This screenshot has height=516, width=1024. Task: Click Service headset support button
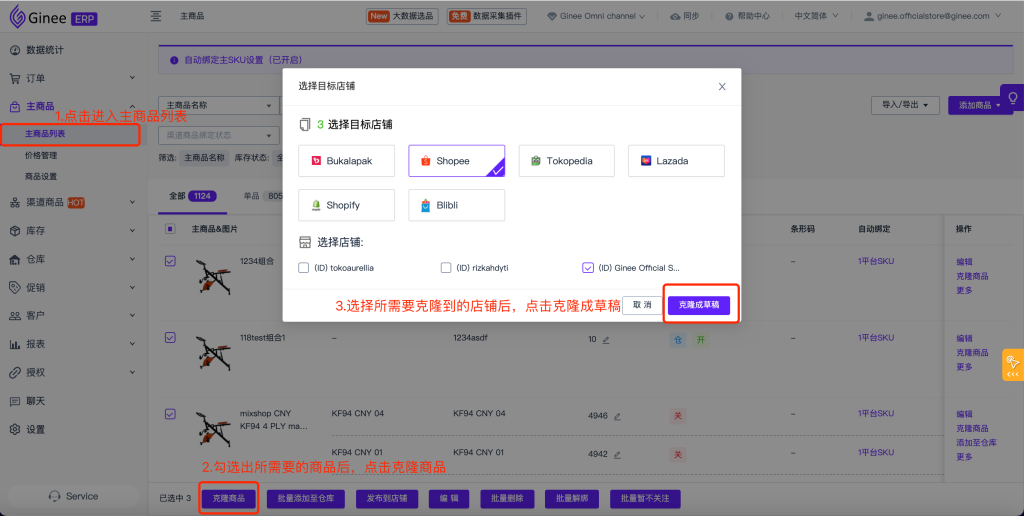pyautogui.click(x=73, y=496)
